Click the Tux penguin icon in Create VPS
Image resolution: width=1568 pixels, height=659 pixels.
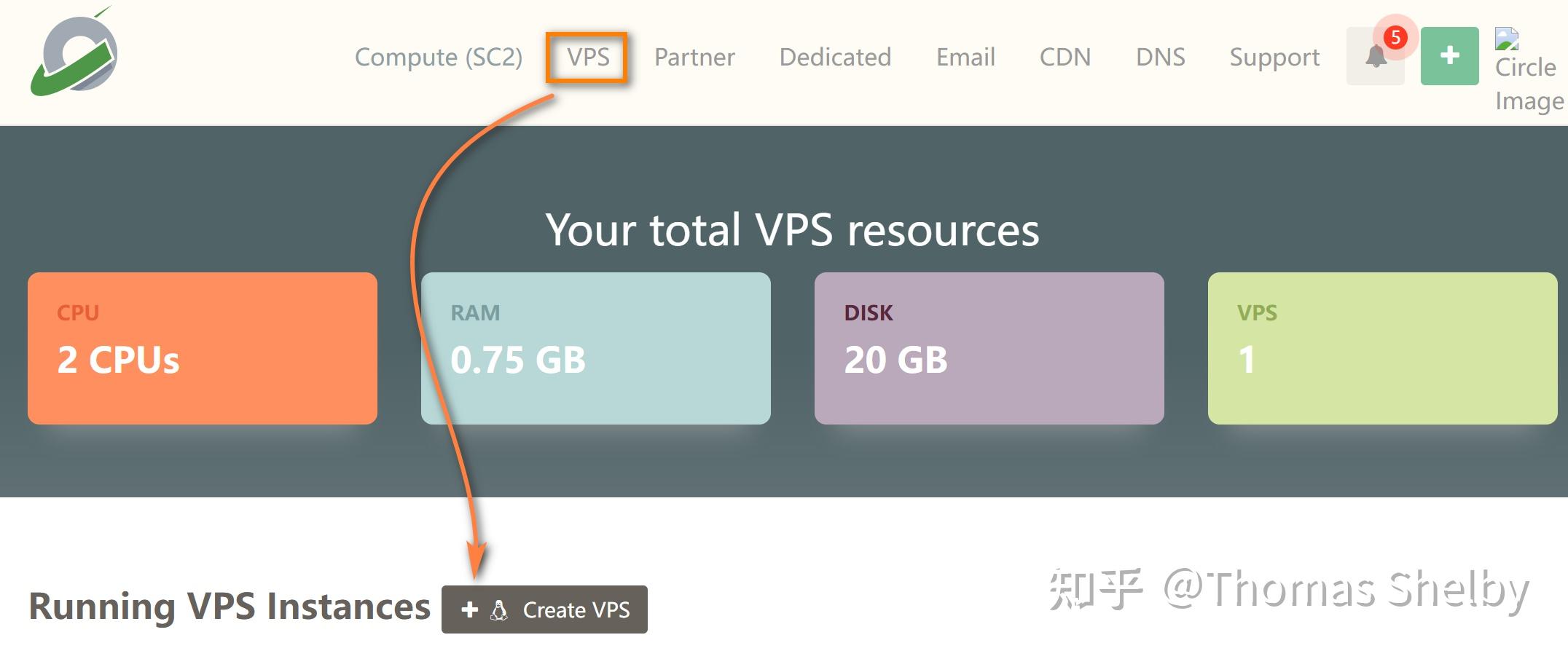[x=499, y=610]
